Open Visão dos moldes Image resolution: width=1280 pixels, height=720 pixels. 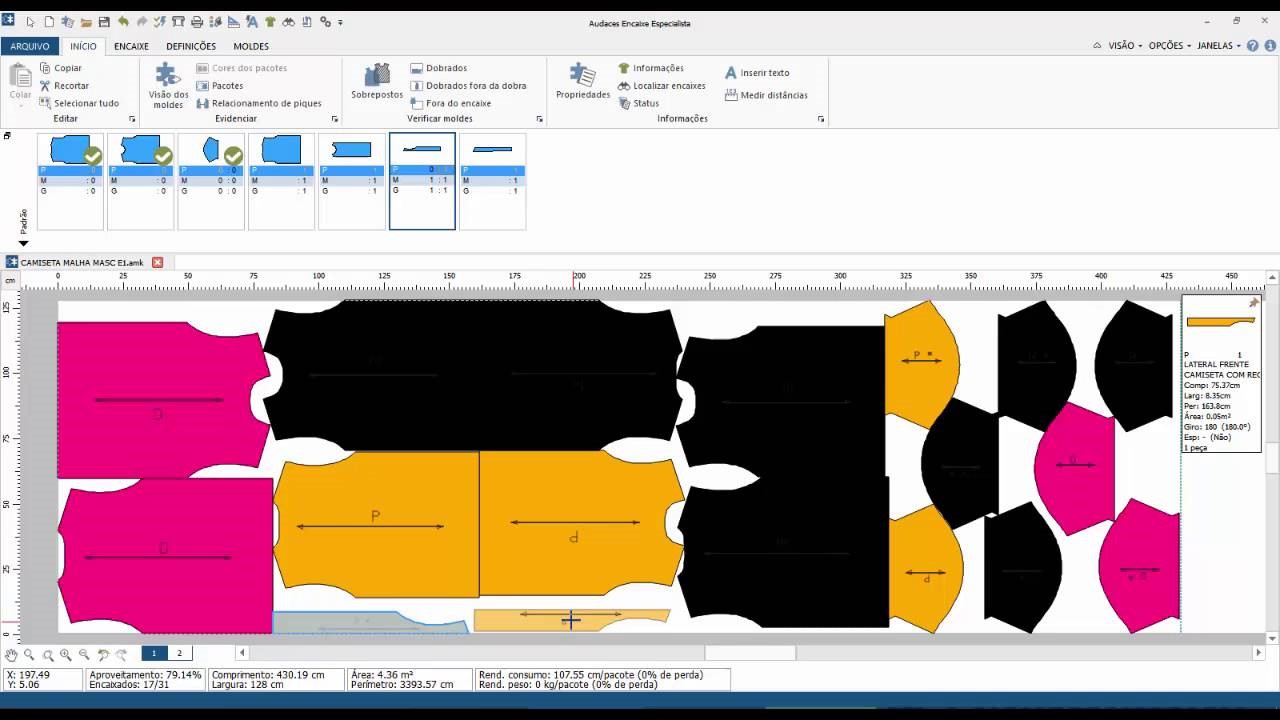coord(168,86)
